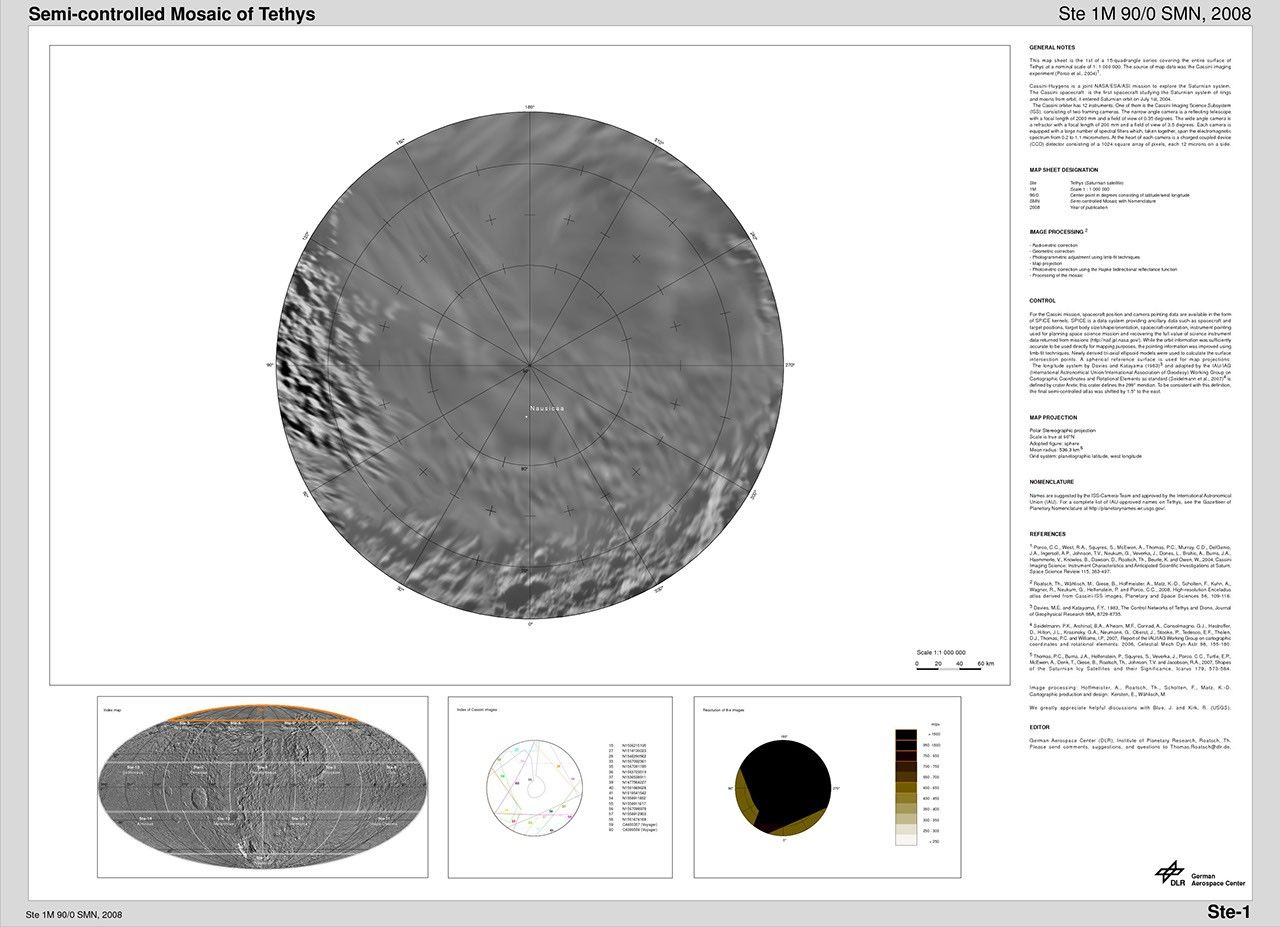1280x927 pixels.
Task: Click the Map Sheet Designation heading
Action: (x=1064, y=170)
